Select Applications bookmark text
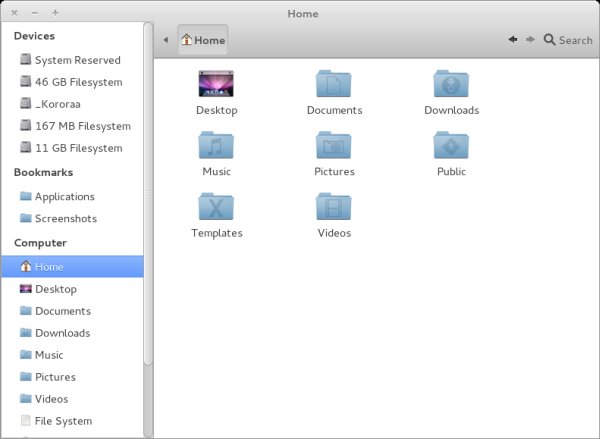Image resolution: width=600 pixels, height=439 pixels. tap(65, 197)
